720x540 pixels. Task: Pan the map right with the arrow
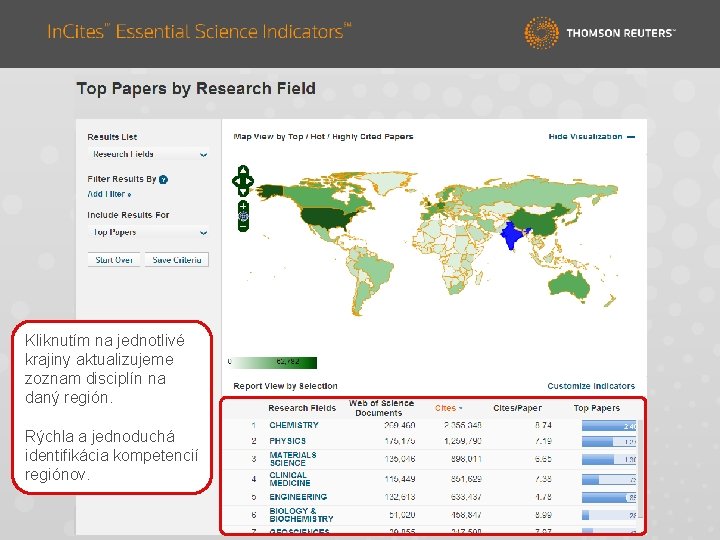tap(250, 181)
